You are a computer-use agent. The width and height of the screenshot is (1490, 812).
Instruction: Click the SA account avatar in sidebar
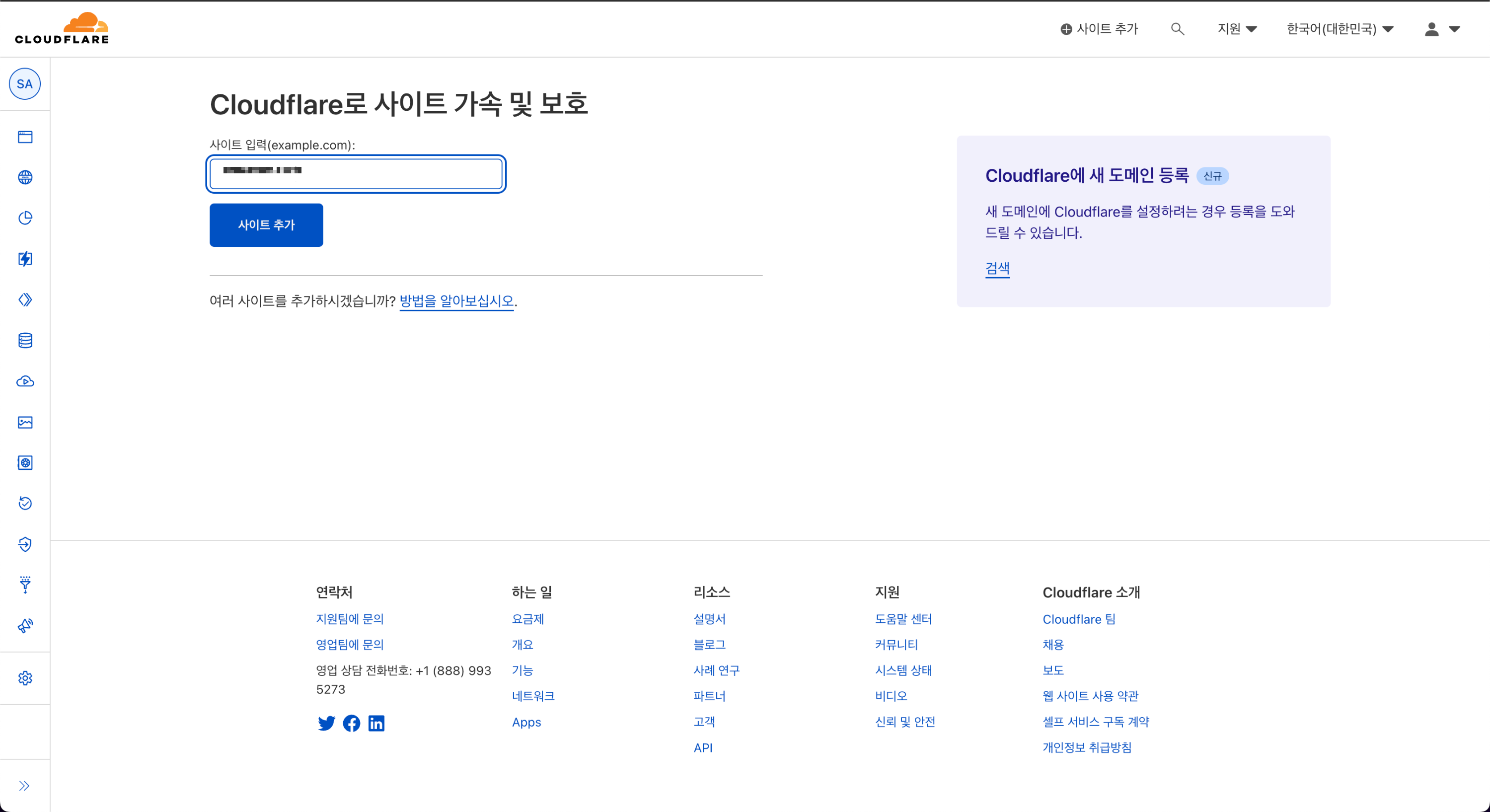(x=25, y=84)
